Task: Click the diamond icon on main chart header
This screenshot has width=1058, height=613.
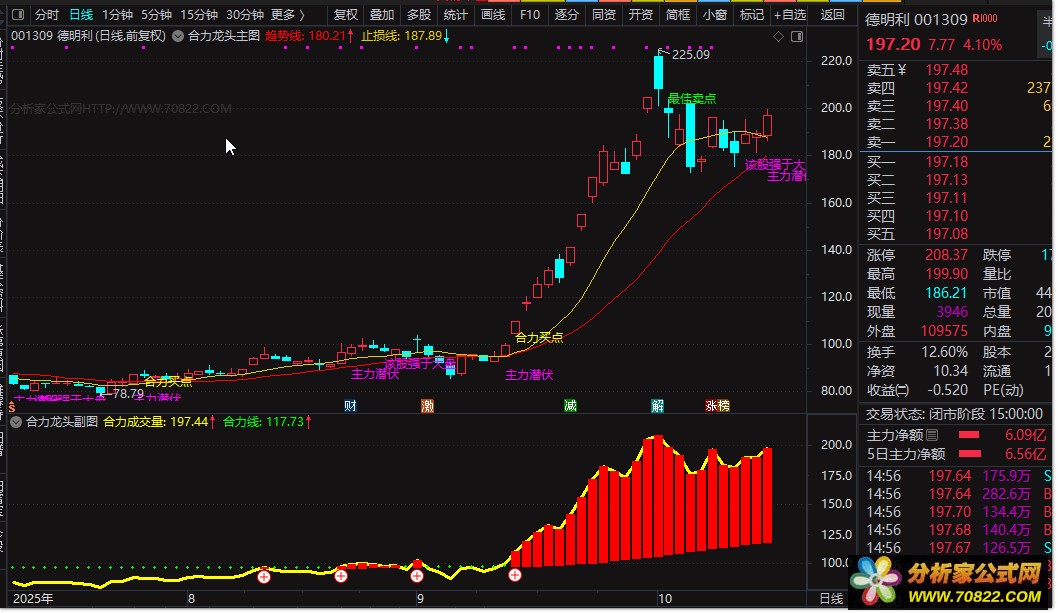Action: click(x=778, y=36)
